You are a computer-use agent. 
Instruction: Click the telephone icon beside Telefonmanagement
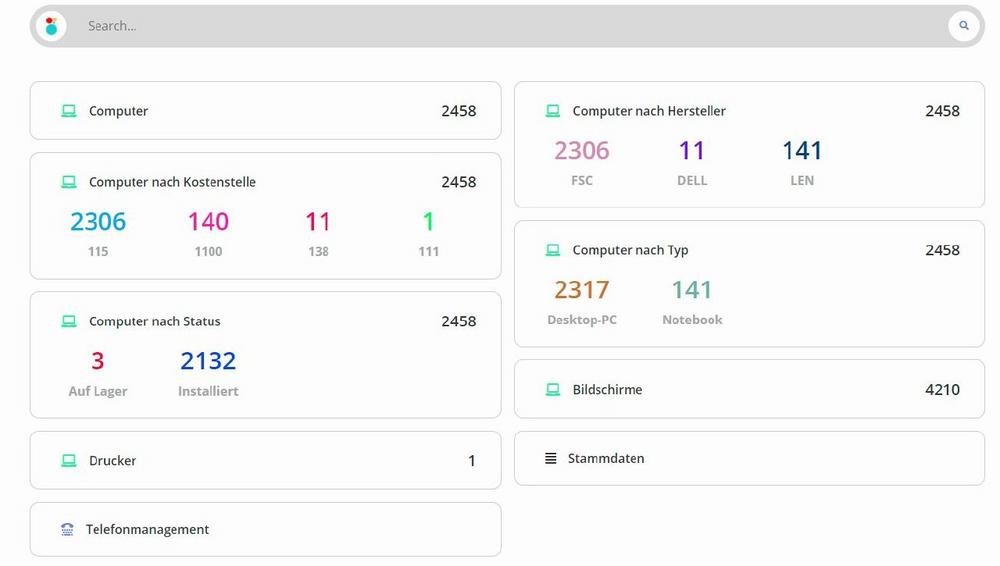[x=67, y=530]
